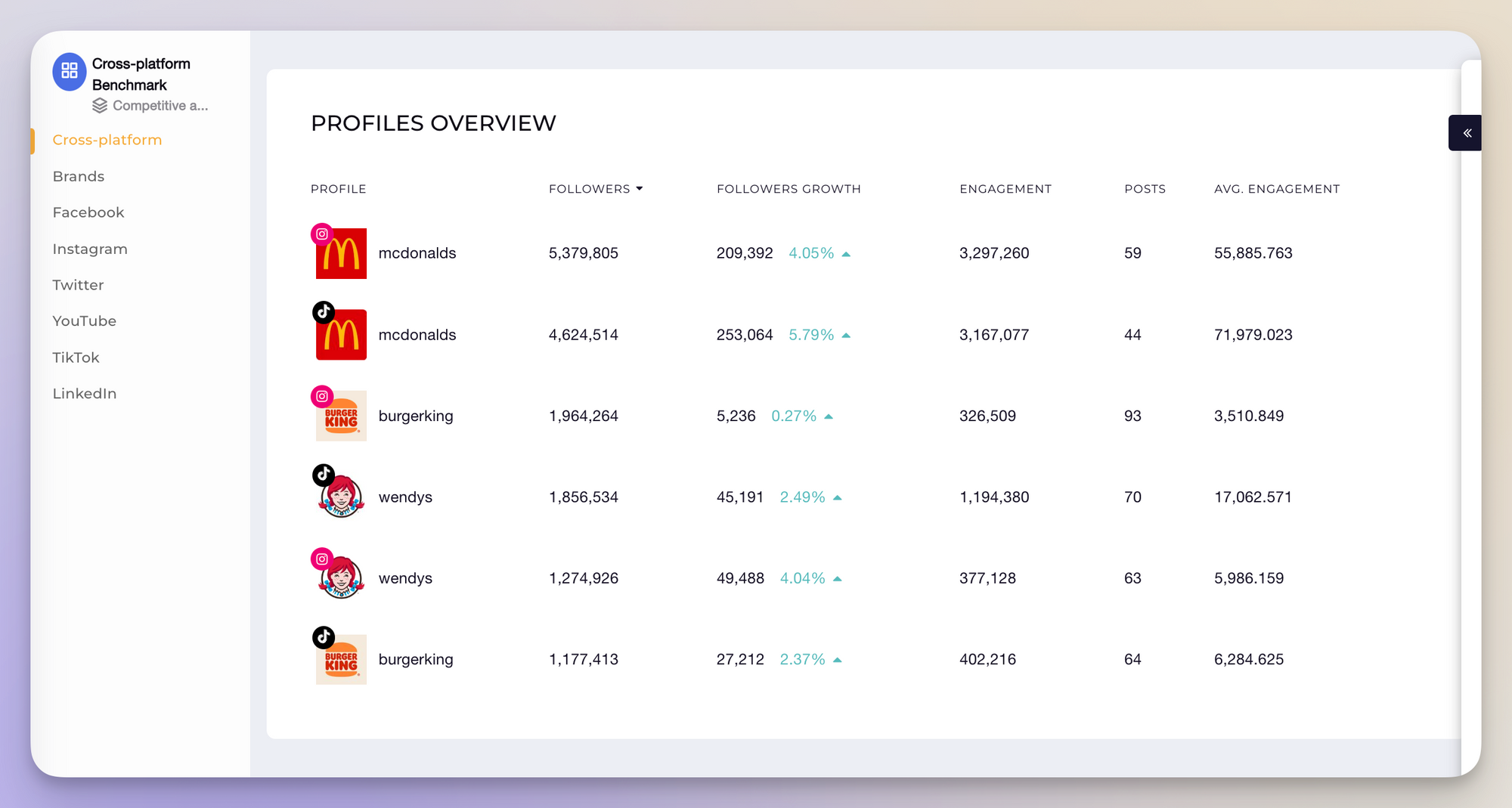Open Wendy's logo in 1,274,926 followers row
Screen dimensions: 1512x808
pyautogui.click(x=341, y=578)
